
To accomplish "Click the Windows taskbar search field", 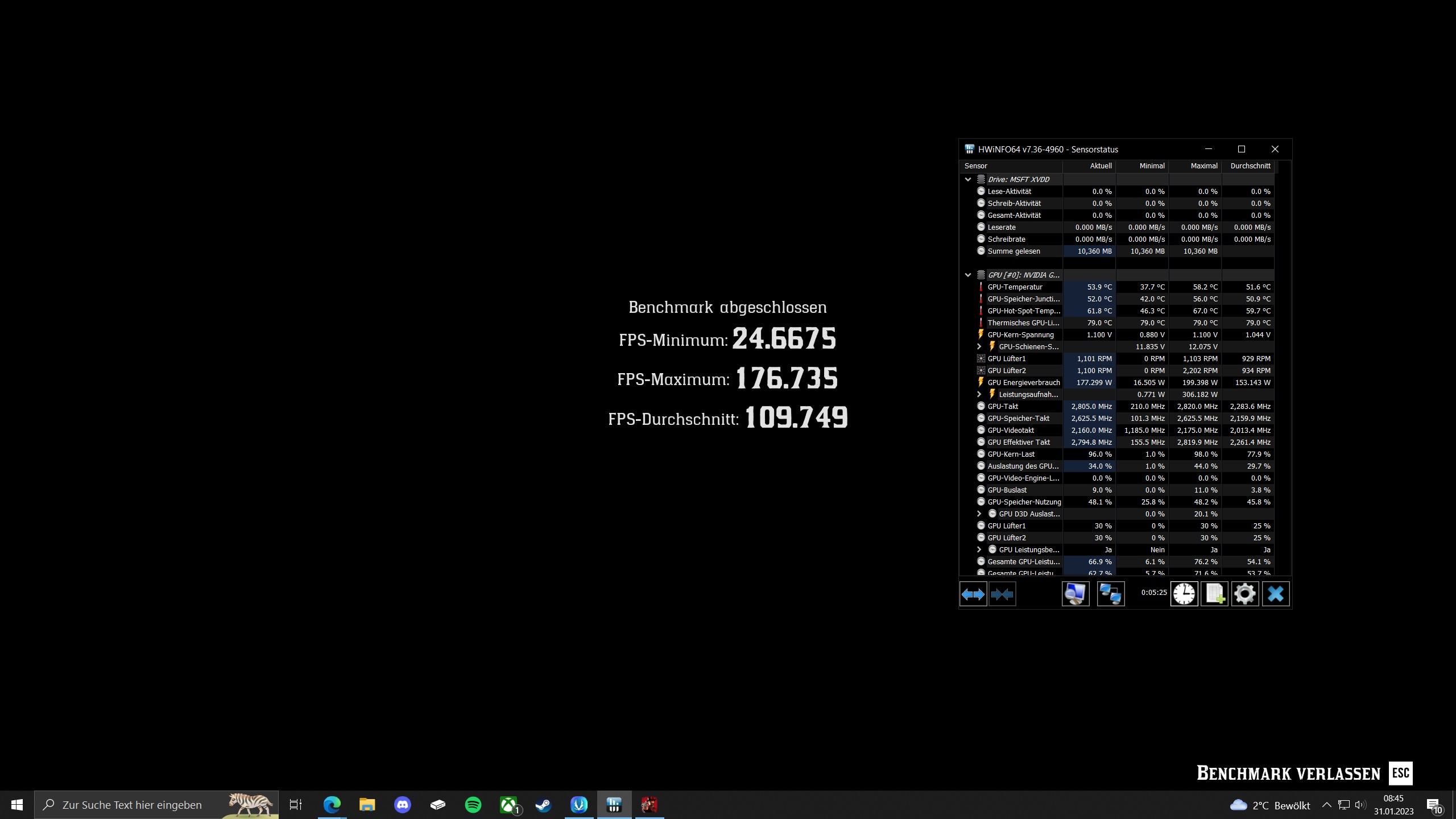I will [132, 805].
